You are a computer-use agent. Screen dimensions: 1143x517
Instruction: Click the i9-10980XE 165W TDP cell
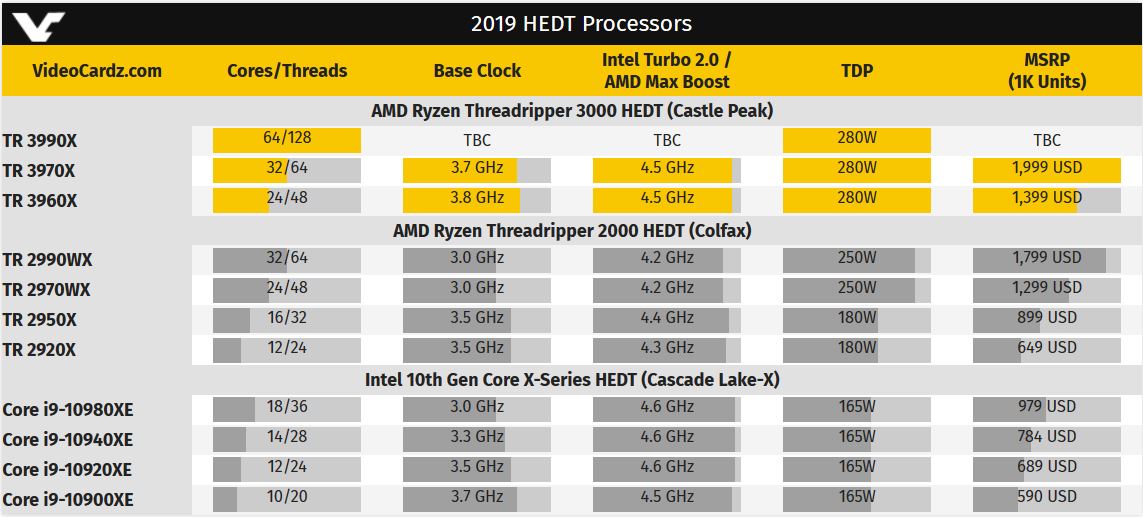(x=857, y=408)
